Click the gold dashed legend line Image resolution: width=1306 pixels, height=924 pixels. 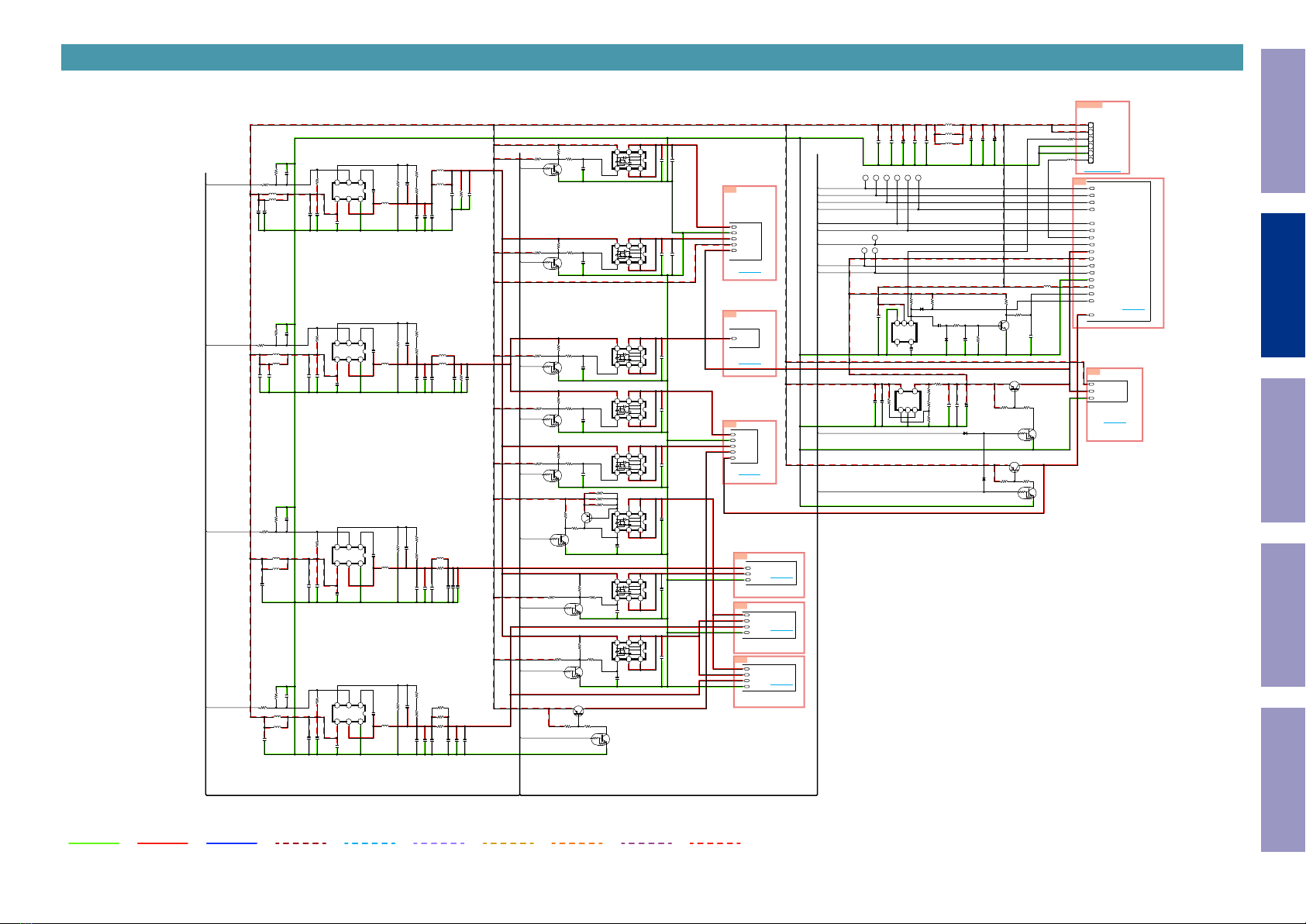508,843
